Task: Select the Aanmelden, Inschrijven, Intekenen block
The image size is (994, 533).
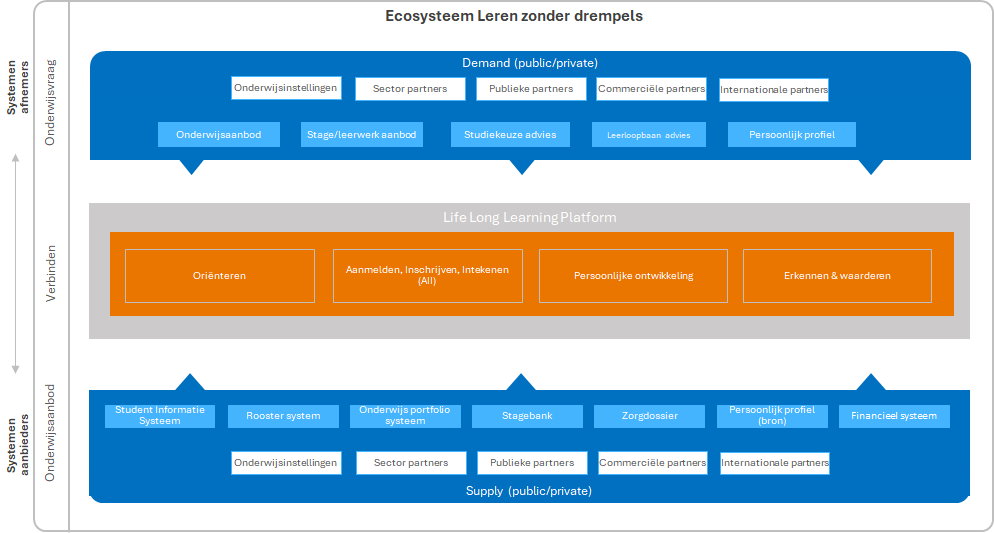Action: pyautogui.click(x=427, y=276)
